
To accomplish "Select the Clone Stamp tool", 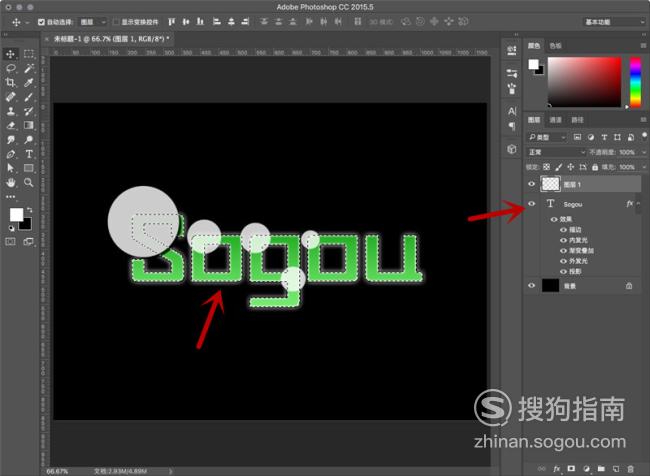I will point(10,111).
